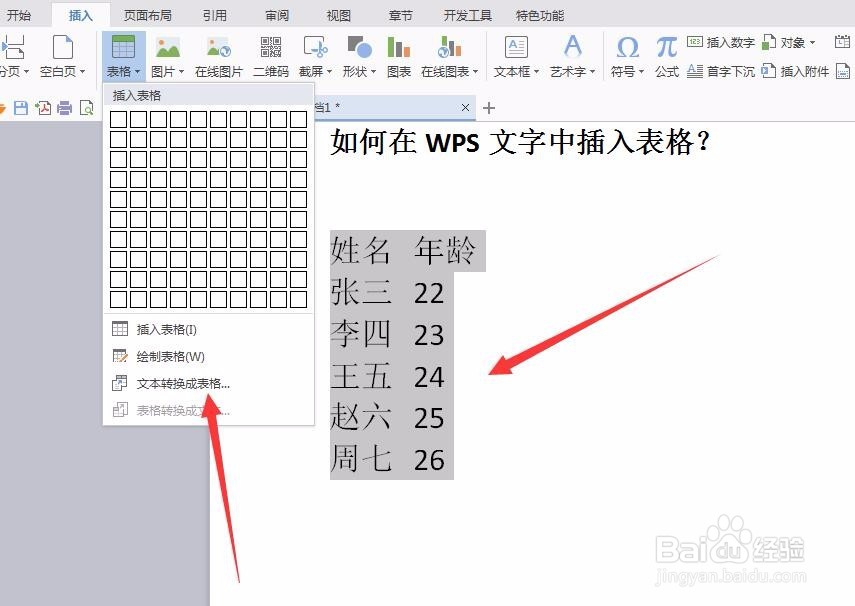Expand the 艺术字 dropdown arrow

592,72
